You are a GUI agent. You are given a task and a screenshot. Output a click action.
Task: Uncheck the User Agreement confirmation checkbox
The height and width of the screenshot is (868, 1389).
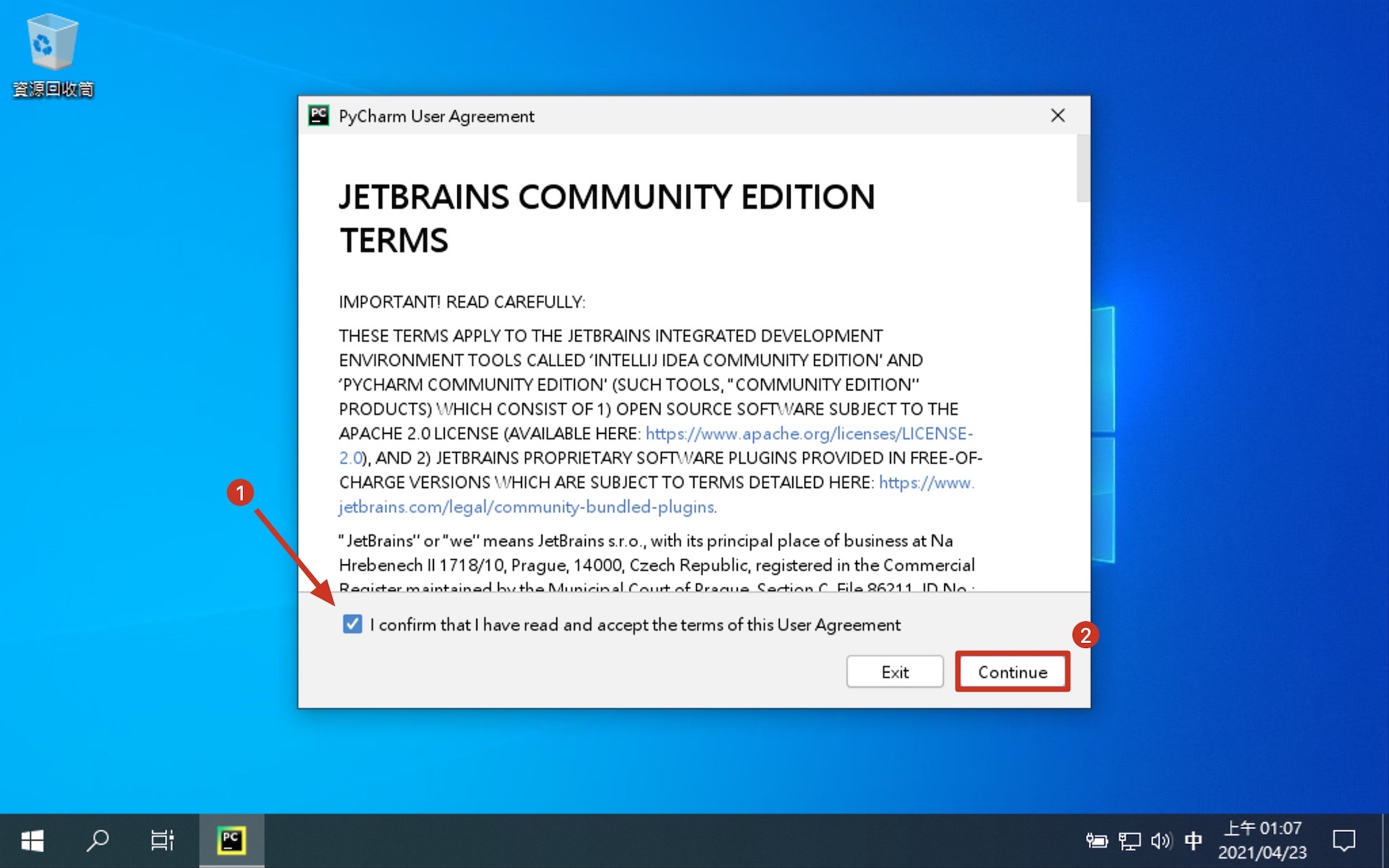352,624
